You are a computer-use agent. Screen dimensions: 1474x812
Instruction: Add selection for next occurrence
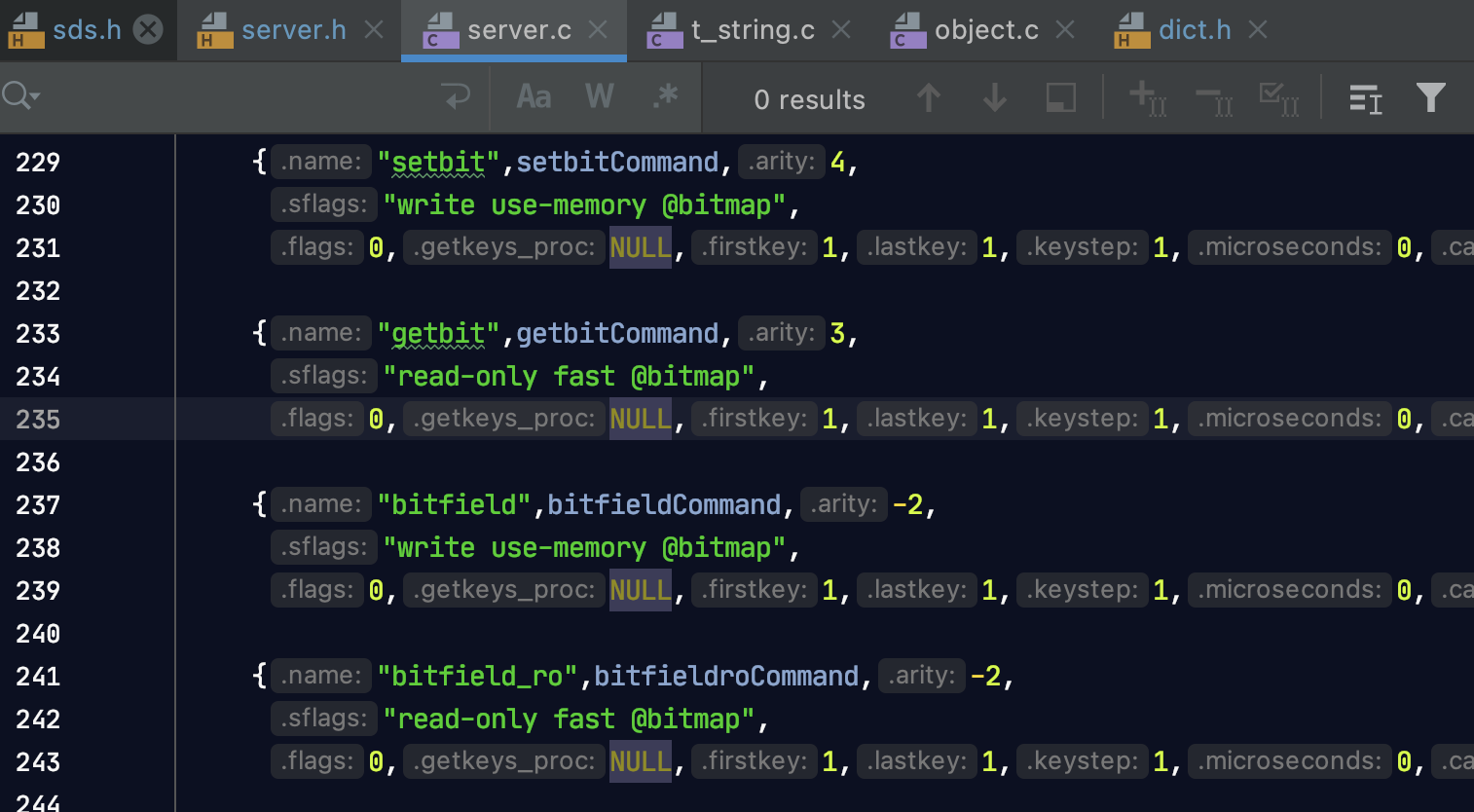1148,98
